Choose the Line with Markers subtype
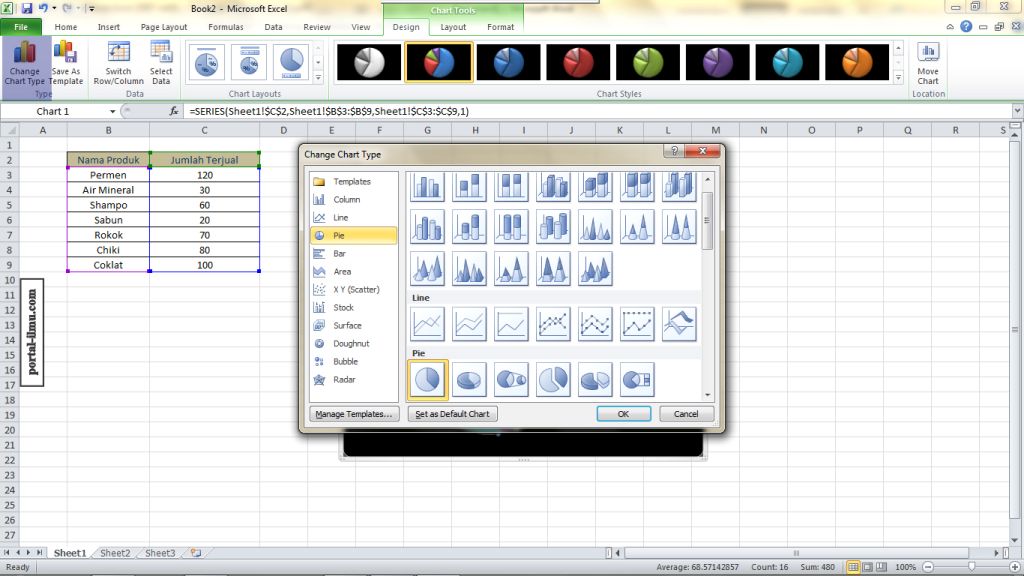Viewport: 1024px width, 576px height. (x=553, y=324)
